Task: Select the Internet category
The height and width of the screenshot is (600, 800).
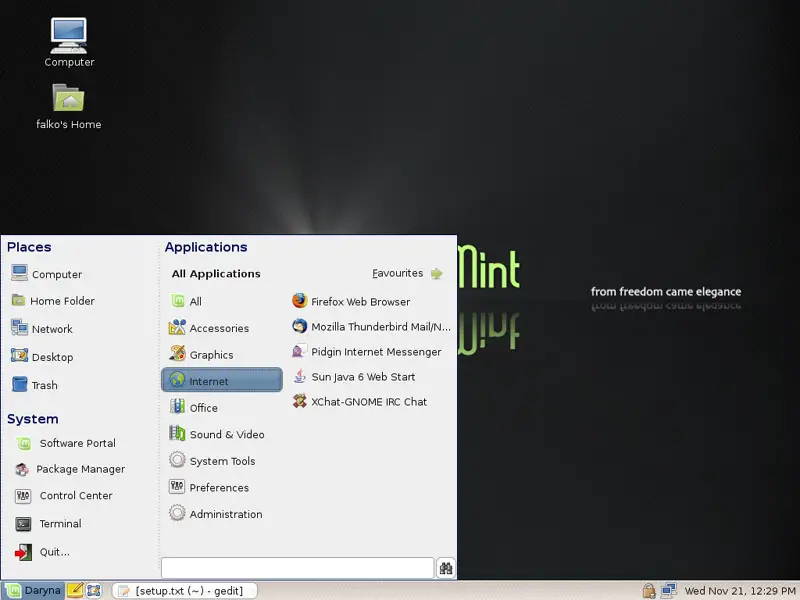Action: (x=222, y=381)
